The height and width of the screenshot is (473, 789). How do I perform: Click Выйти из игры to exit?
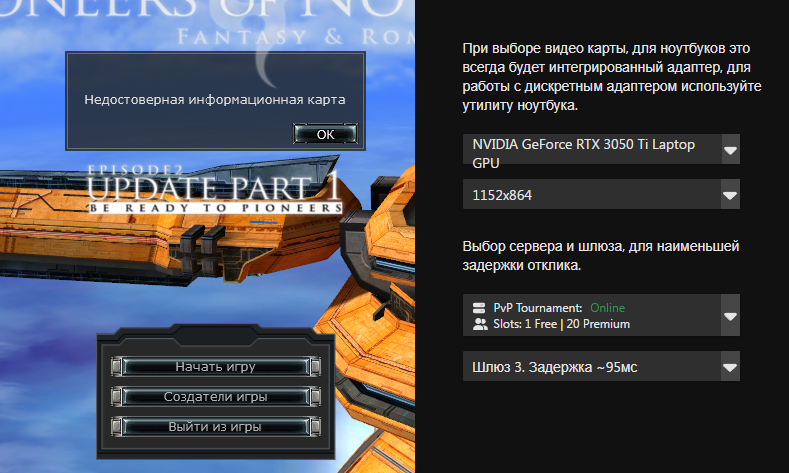(x=215, y=427)
